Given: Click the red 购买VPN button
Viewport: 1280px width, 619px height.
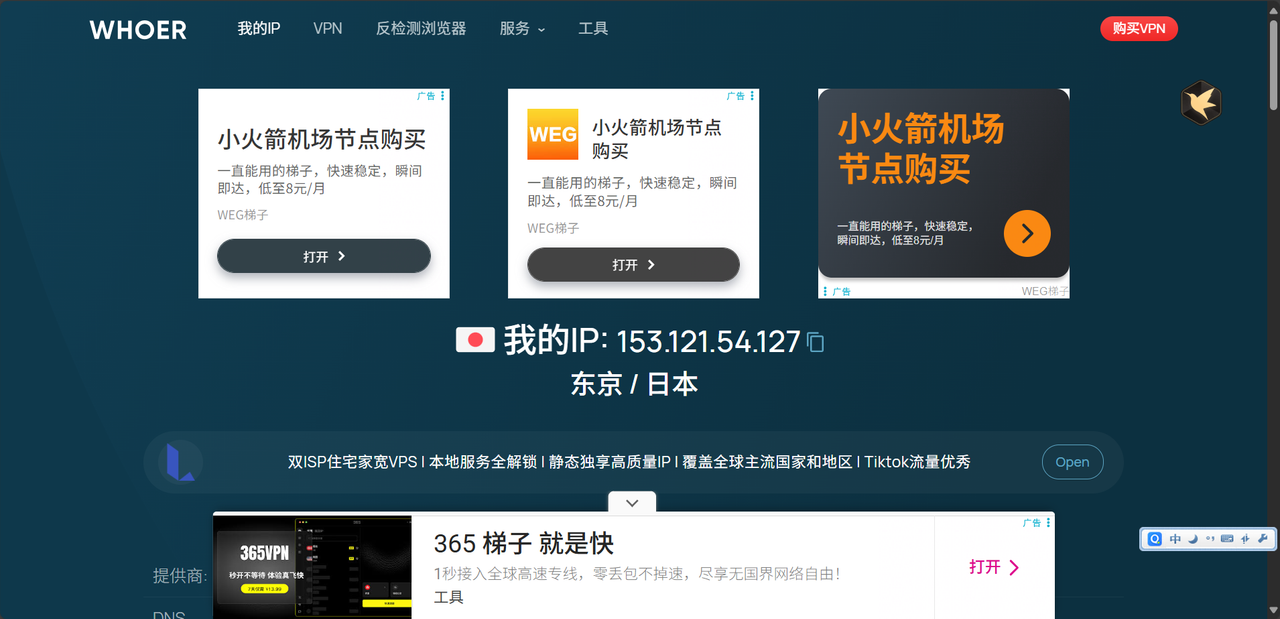Looking at the screenshot, I should 1139,29.
